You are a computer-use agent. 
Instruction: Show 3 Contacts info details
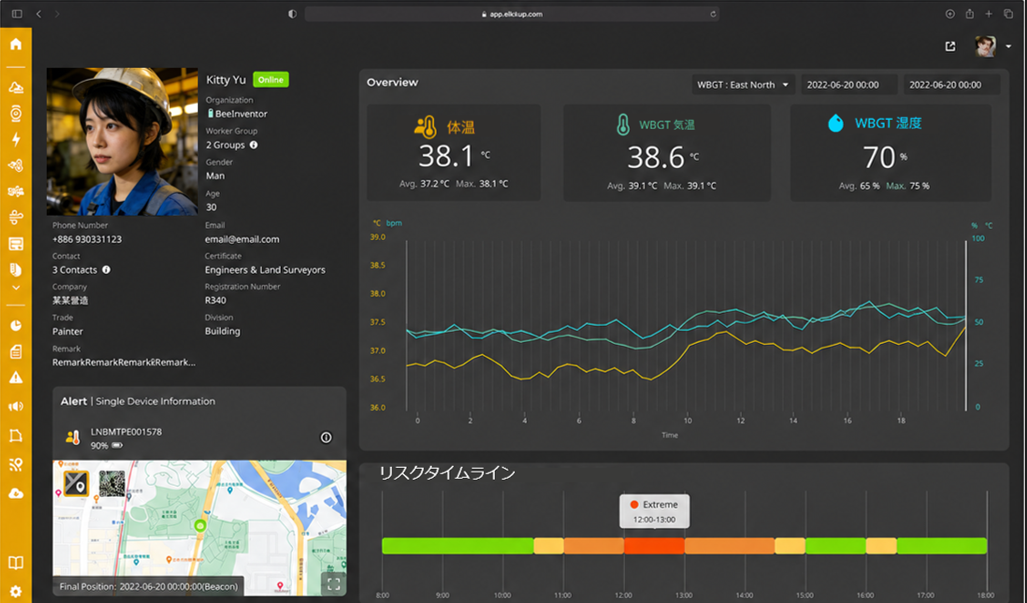[x=106, y=269]
